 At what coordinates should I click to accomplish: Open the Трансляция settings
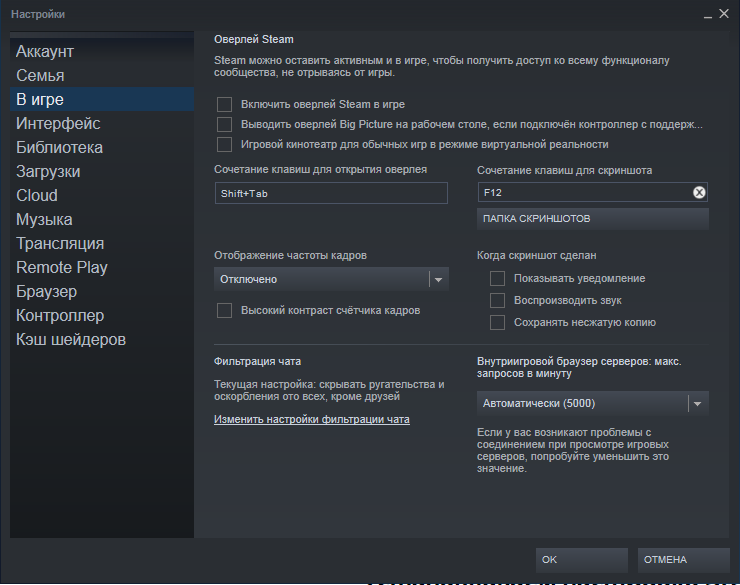pos(101,243)
